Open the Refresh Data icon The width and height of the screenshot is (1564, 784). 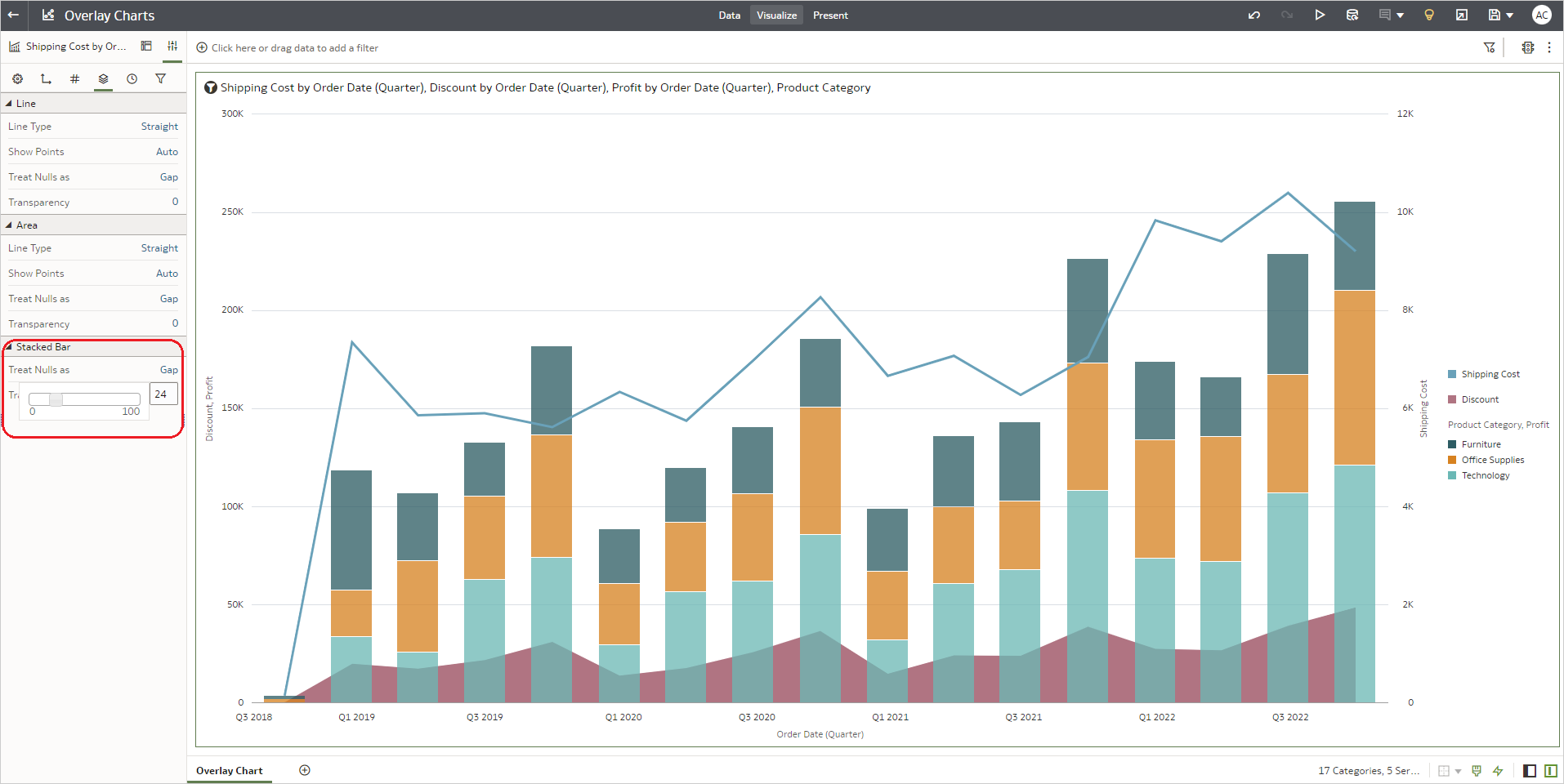tap(1352, 15)
